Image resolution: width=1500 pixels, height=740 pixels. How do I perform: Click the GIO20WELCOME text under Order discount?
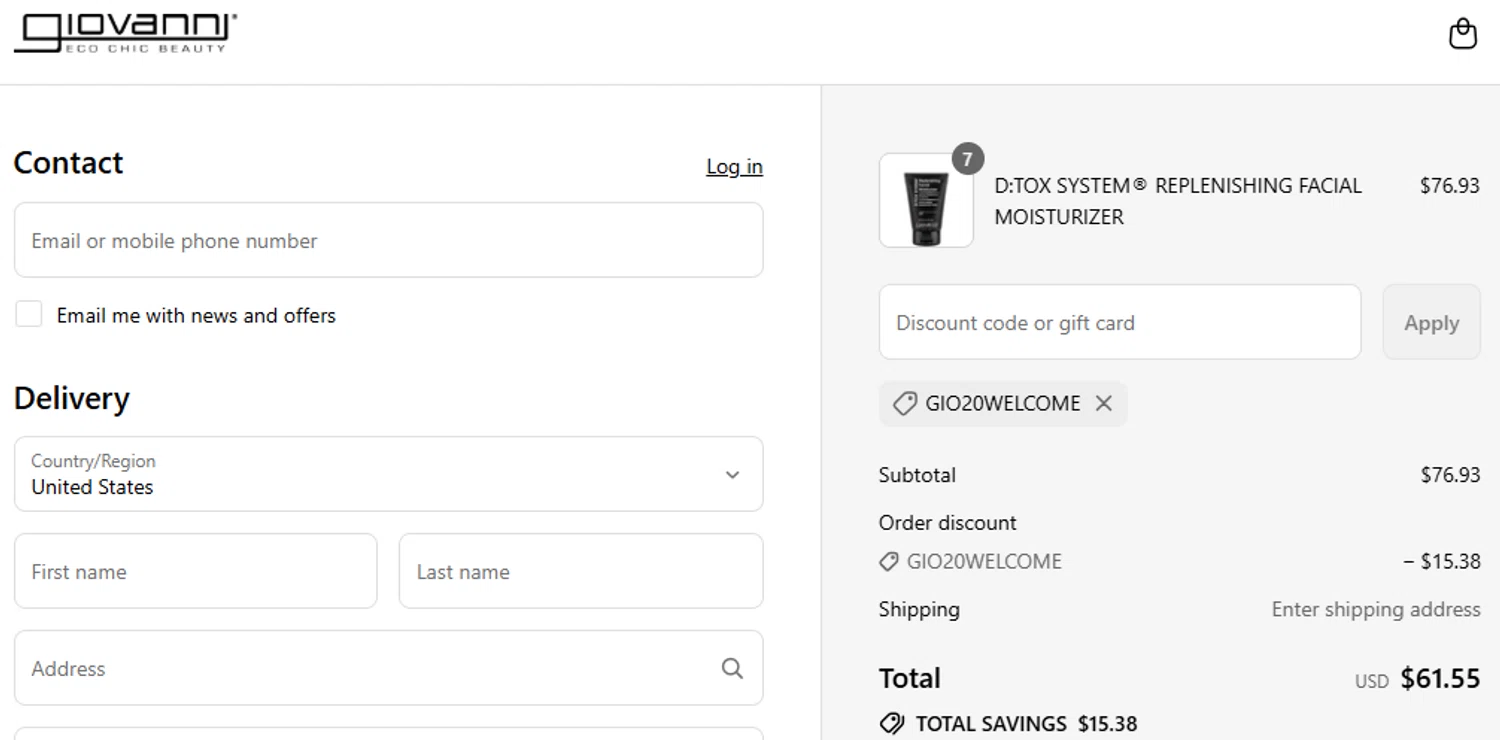pyautogui.click(x=984, y=561)
